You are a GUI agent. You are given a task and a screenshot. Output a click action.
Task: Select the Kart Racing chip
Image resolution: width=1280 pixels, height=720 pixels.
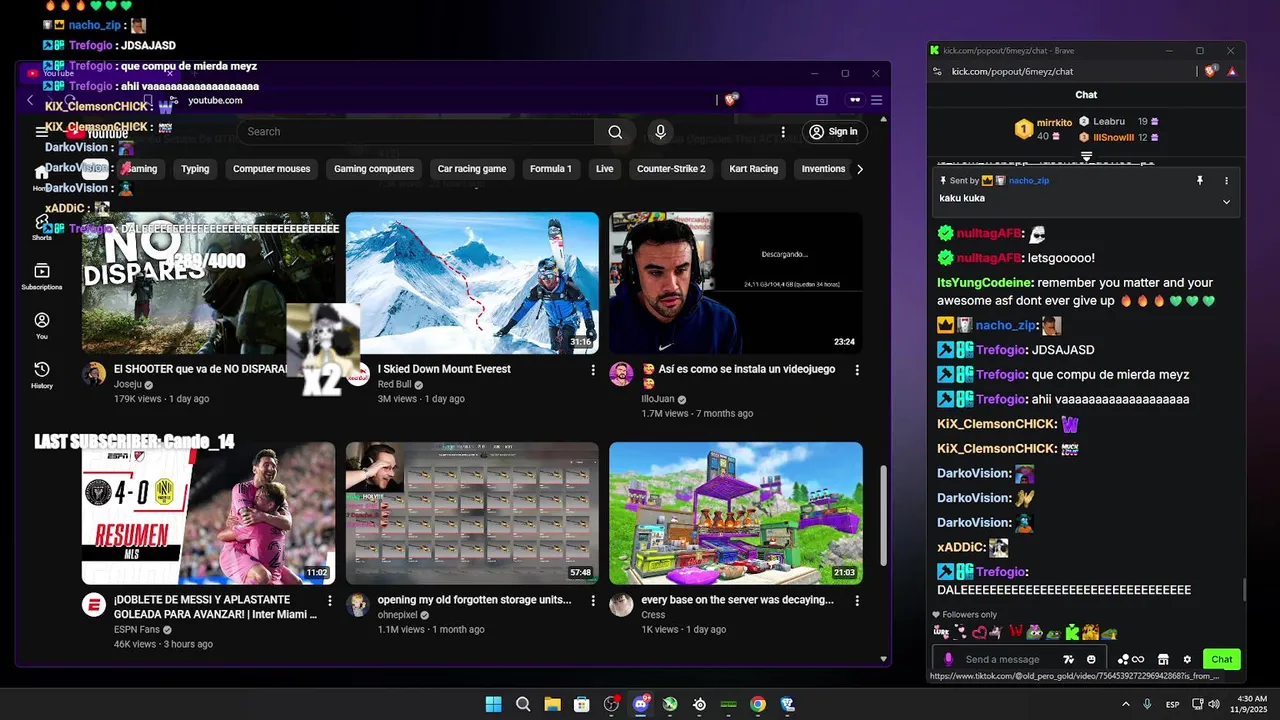pyautogui.click(x=754, y=169)
